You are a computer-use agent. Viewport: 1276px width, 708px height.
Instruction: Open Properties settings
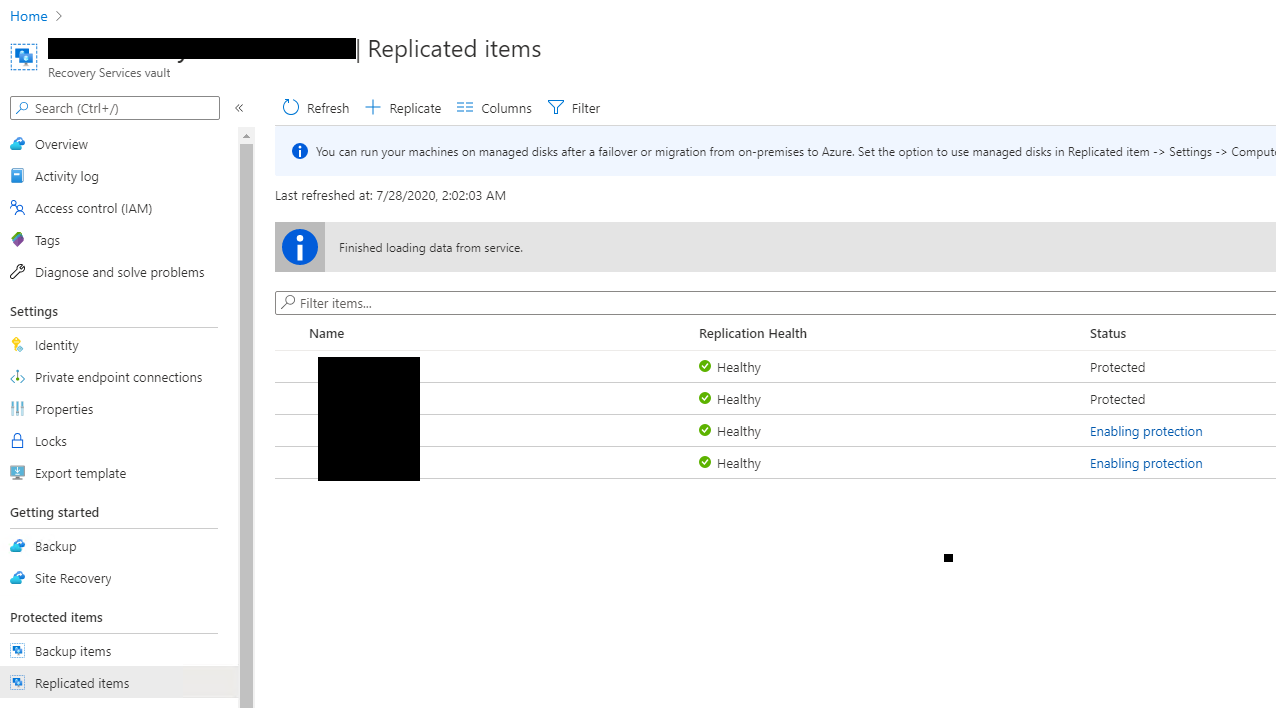point(64,410)
